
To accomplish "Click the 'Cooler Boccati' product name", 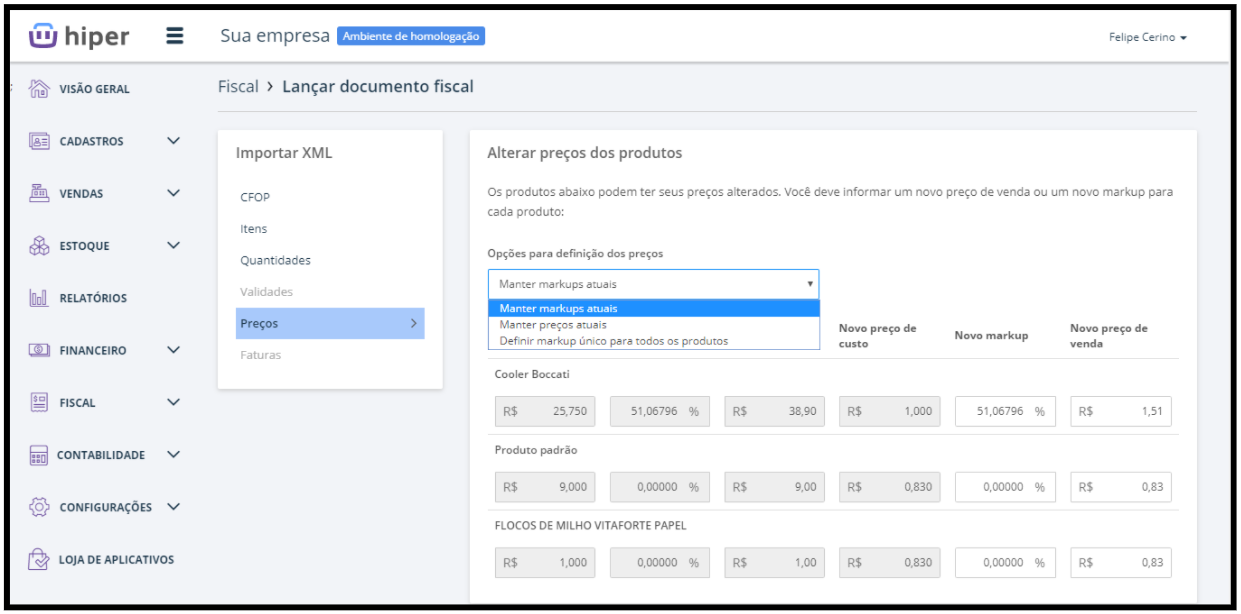I will (532, 374).
